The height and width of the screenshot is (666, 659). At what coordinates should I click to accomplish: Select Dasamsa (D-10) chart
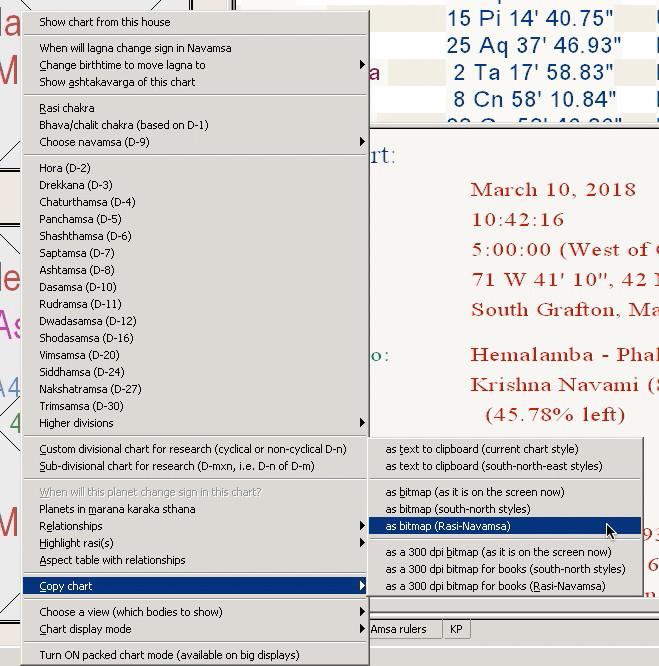point(77,287)
